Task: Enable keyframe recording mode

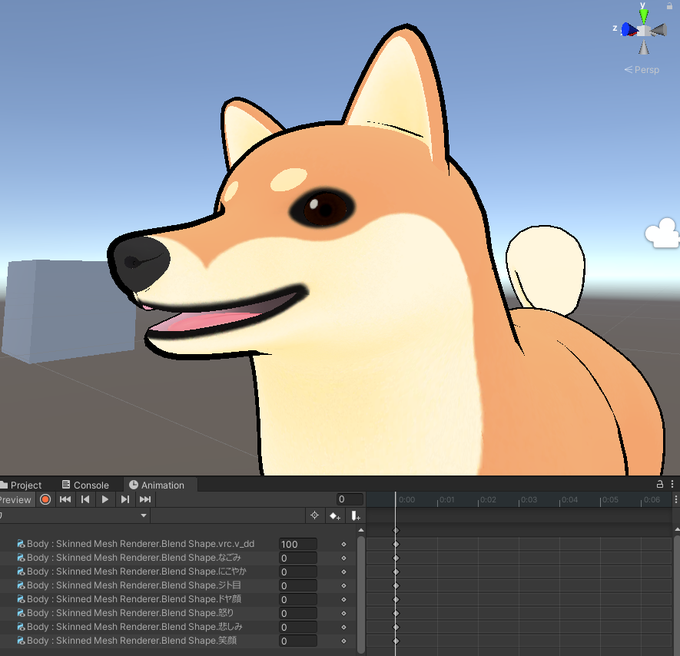Action: tap(45, 499)
